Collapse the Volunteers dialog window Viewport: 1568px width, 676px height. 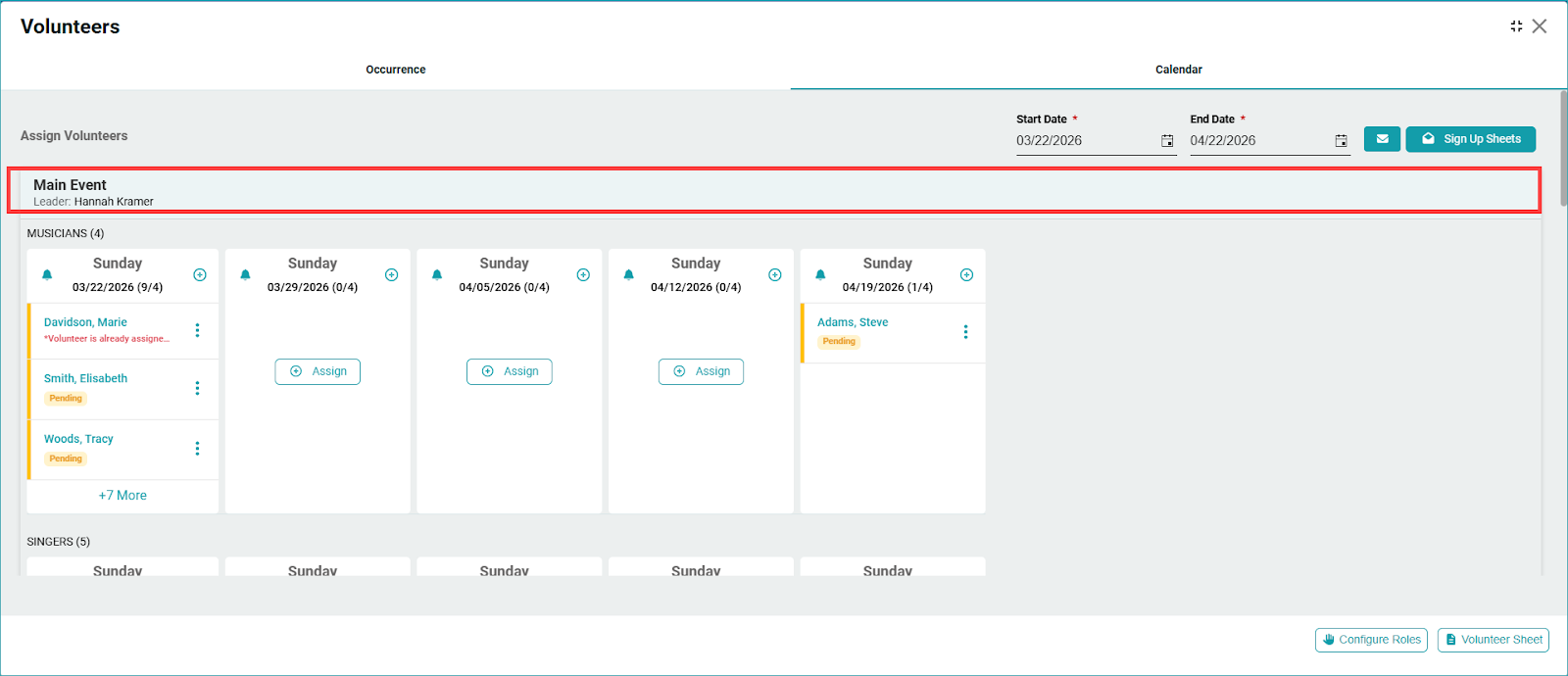(x=1516, y=26)
